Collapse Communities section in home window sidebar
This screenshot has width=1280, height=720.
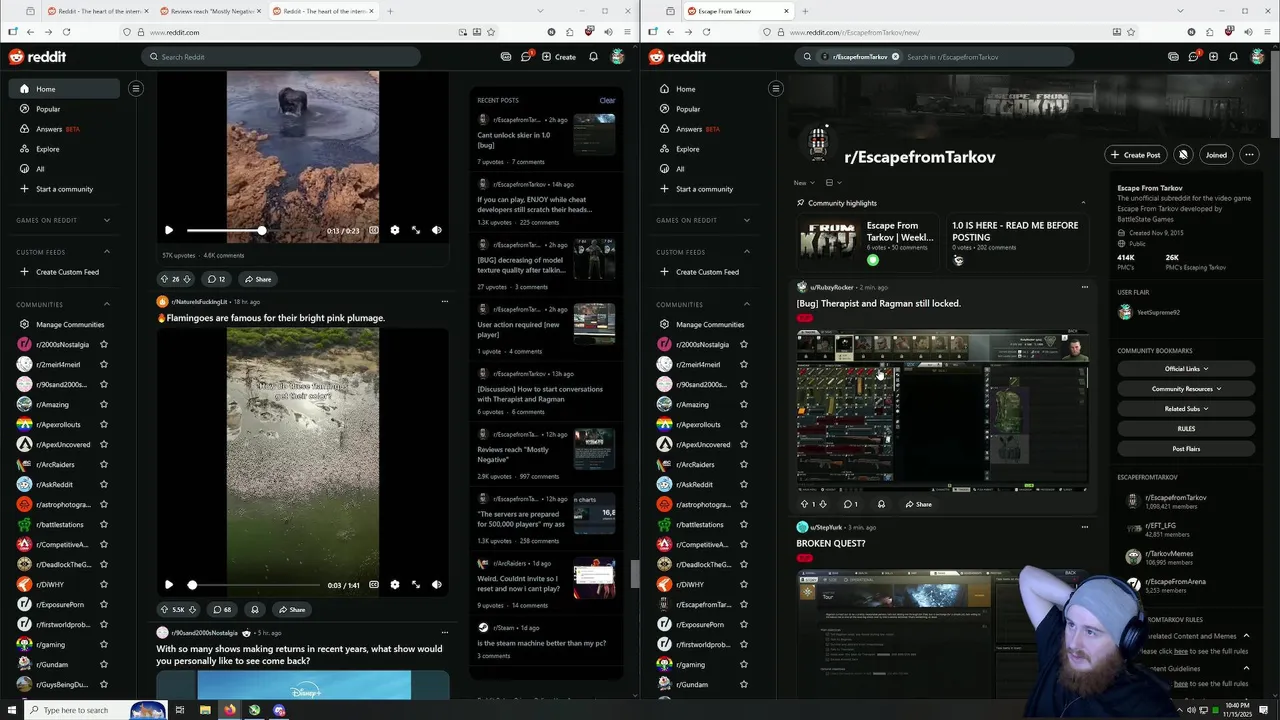pyautogui.click(x=106, y=304)
